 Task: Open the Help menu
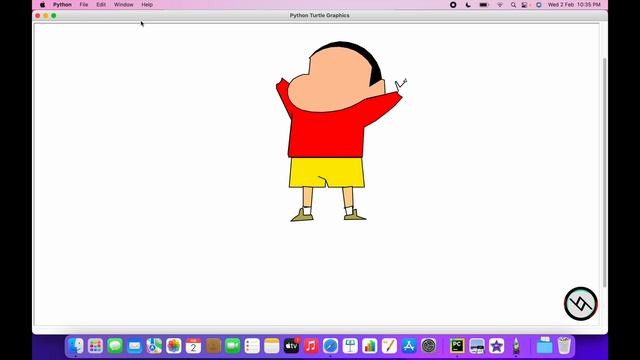[x=147, y=5]
